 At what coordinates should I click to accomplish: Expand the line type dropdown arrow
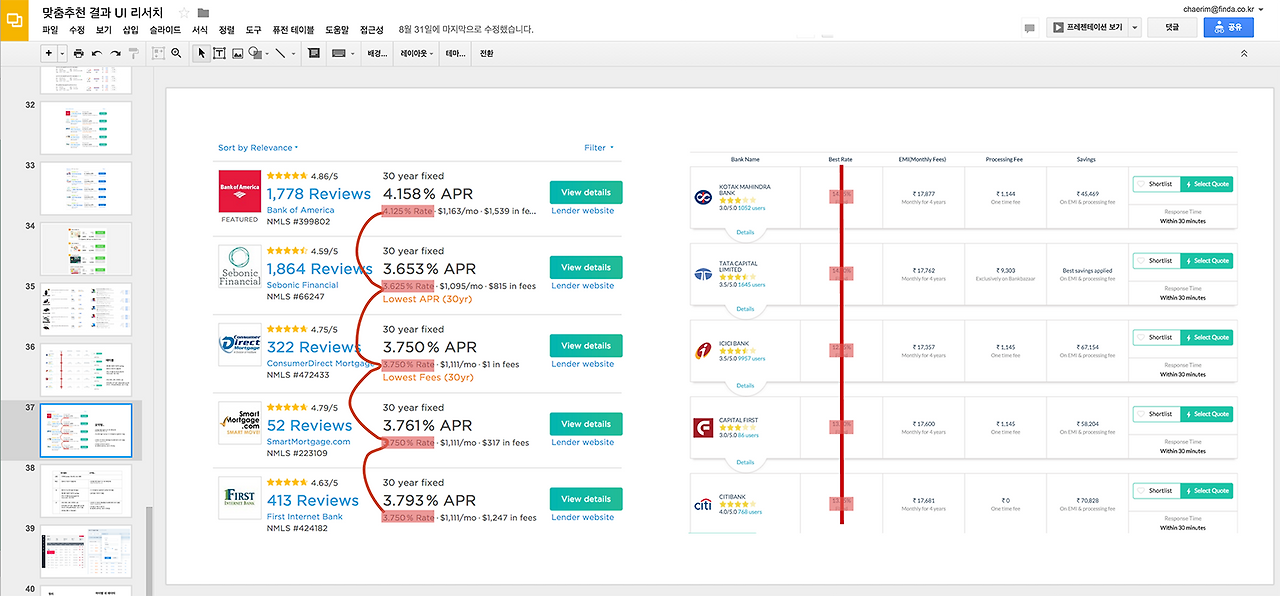pyautogui.click(x=294, y=53)
